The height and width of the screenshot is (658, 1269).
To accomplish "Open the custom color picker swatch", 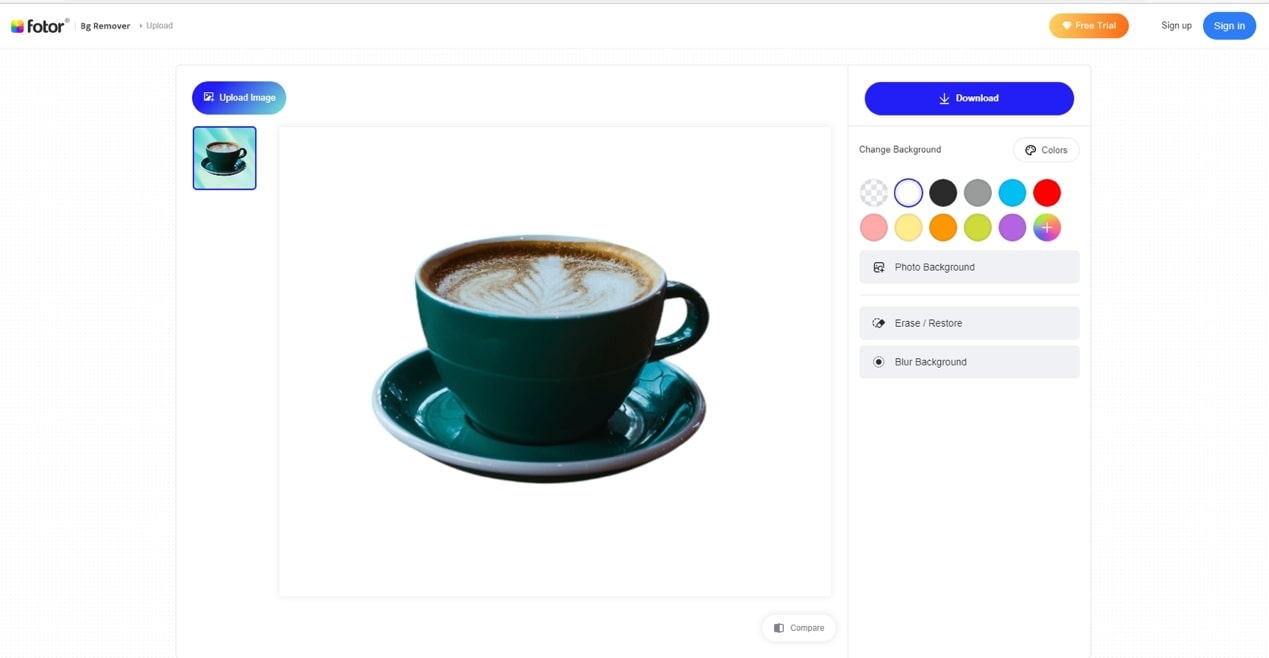I will pyautogui.click(x=1047, y=228).
